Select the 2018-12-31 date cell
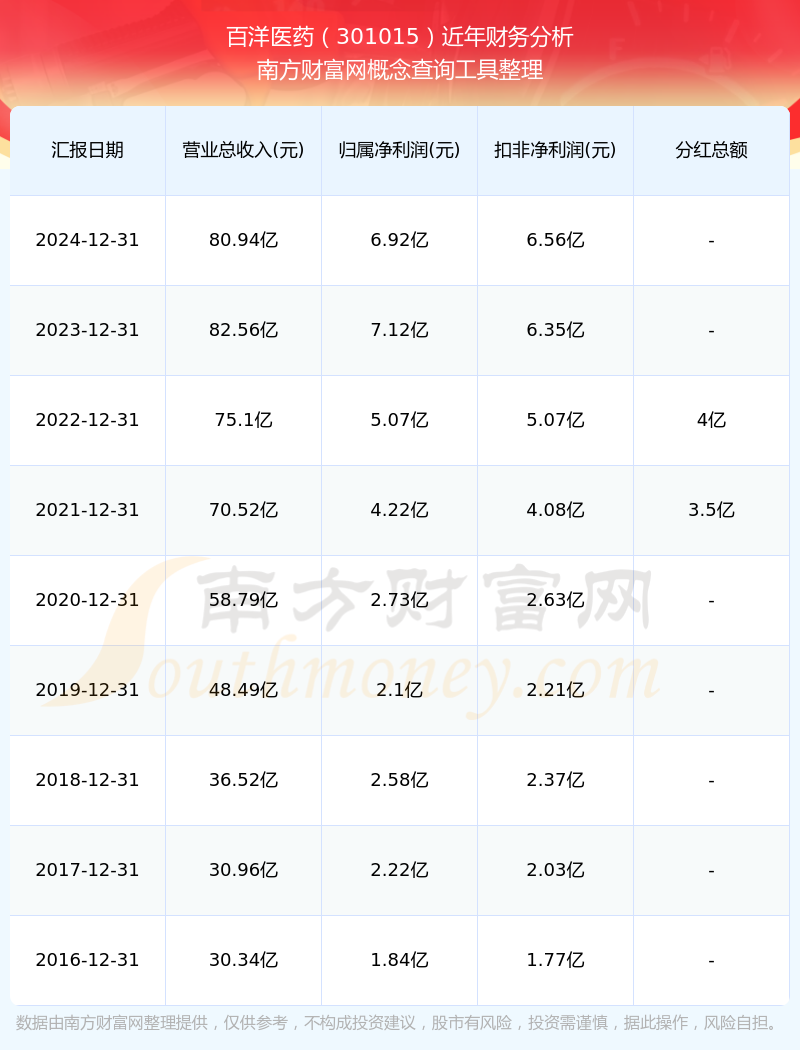The width and height of the screenshot is (800, 1050). pos(88,781)
